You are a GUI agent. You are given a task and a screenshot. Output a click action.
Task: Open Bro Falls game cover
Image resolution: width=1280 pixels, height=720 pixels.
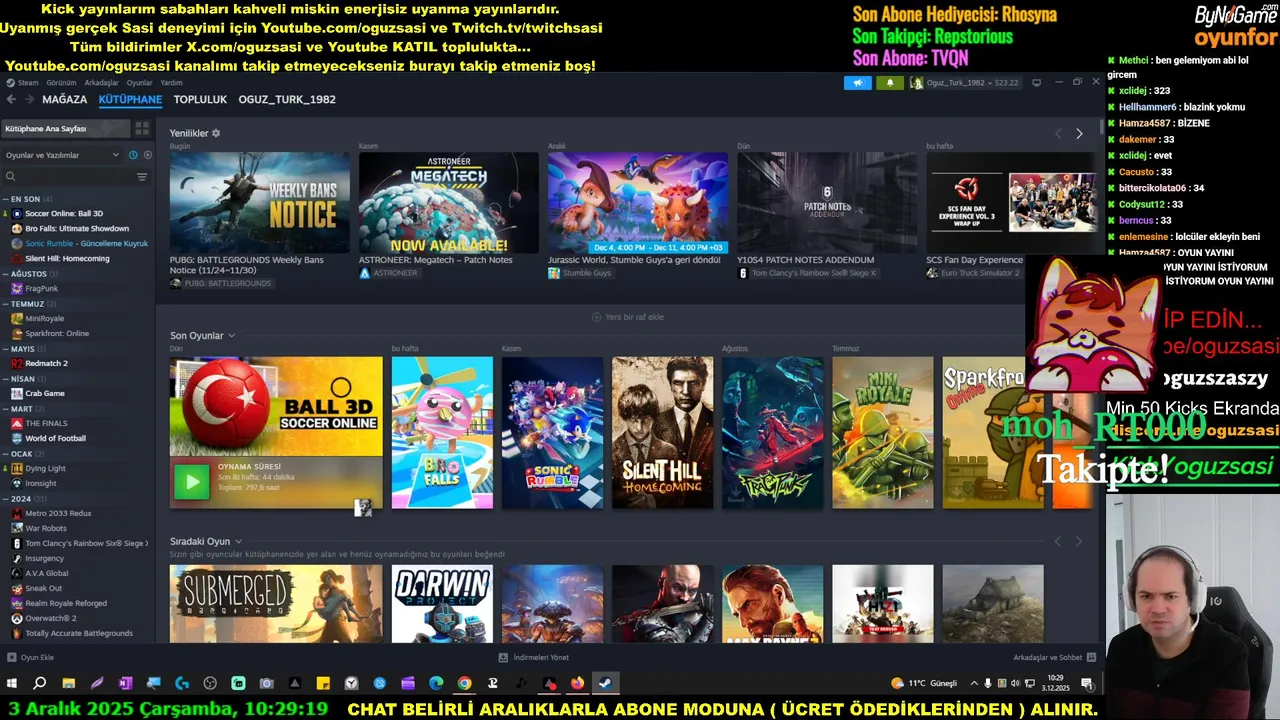click(442, 433)
